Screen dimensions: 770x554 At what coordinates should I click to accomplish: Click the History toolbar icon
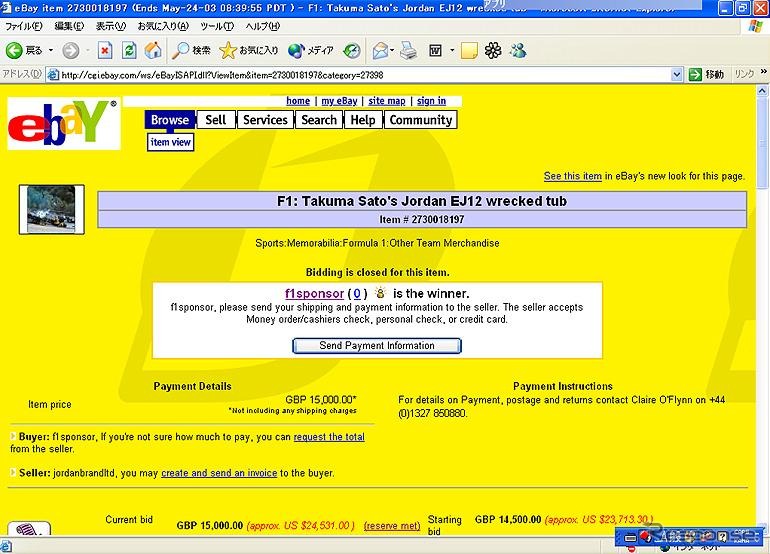coord(352,50)
